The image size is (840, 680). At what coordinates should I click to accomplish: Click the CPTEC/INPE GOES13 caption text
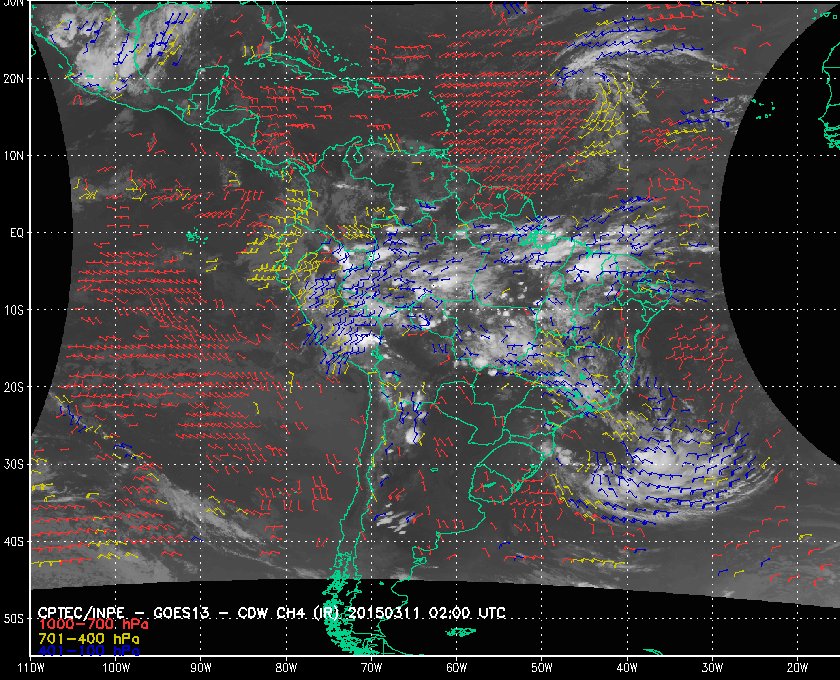pos(272,612)
